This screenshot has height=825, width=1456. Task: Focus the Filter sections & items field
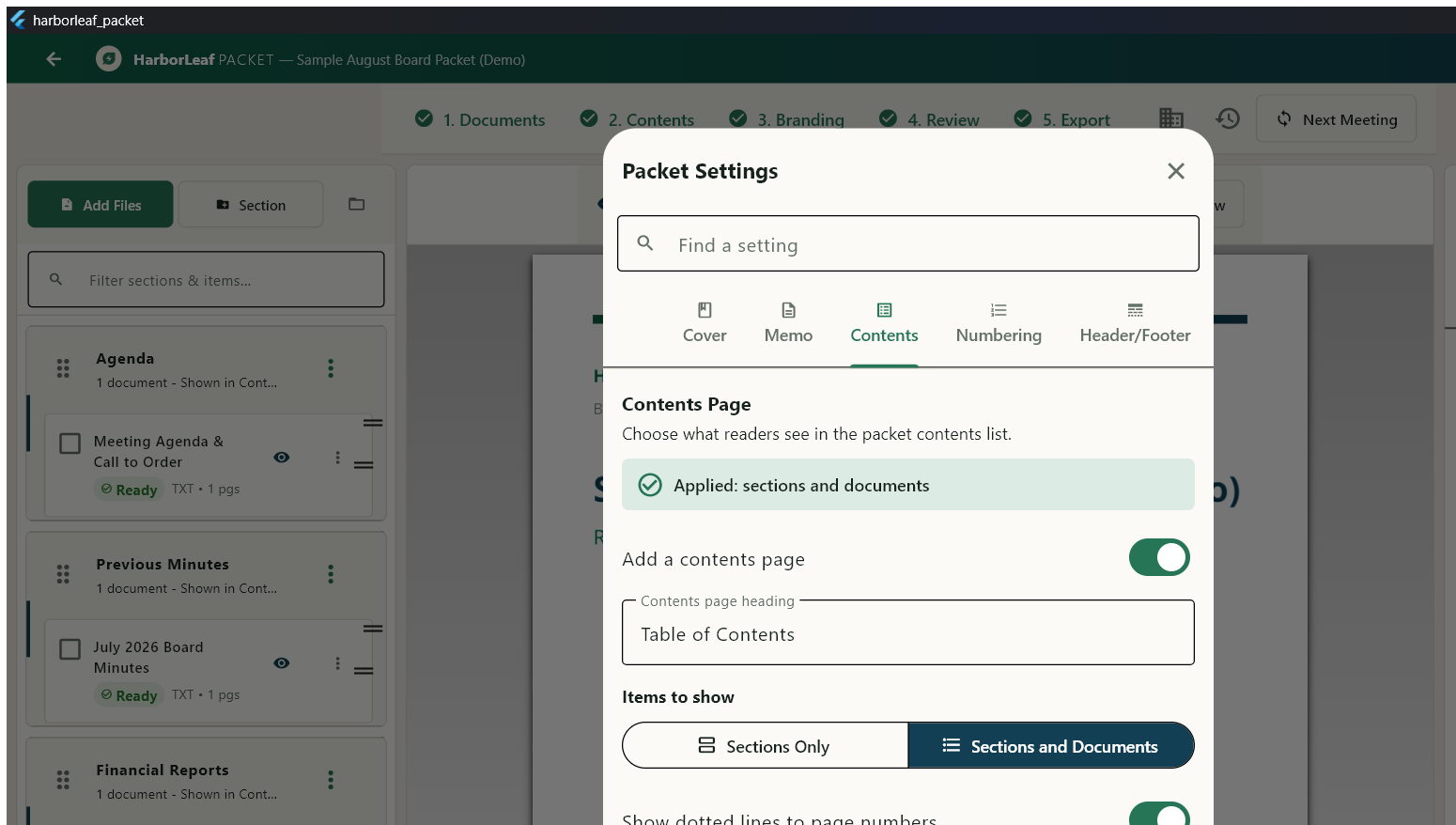(x=206, y=279)
